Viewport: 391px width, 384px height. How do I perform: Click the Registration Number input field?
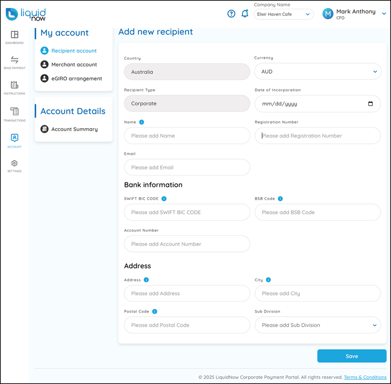tap(318, 136)
